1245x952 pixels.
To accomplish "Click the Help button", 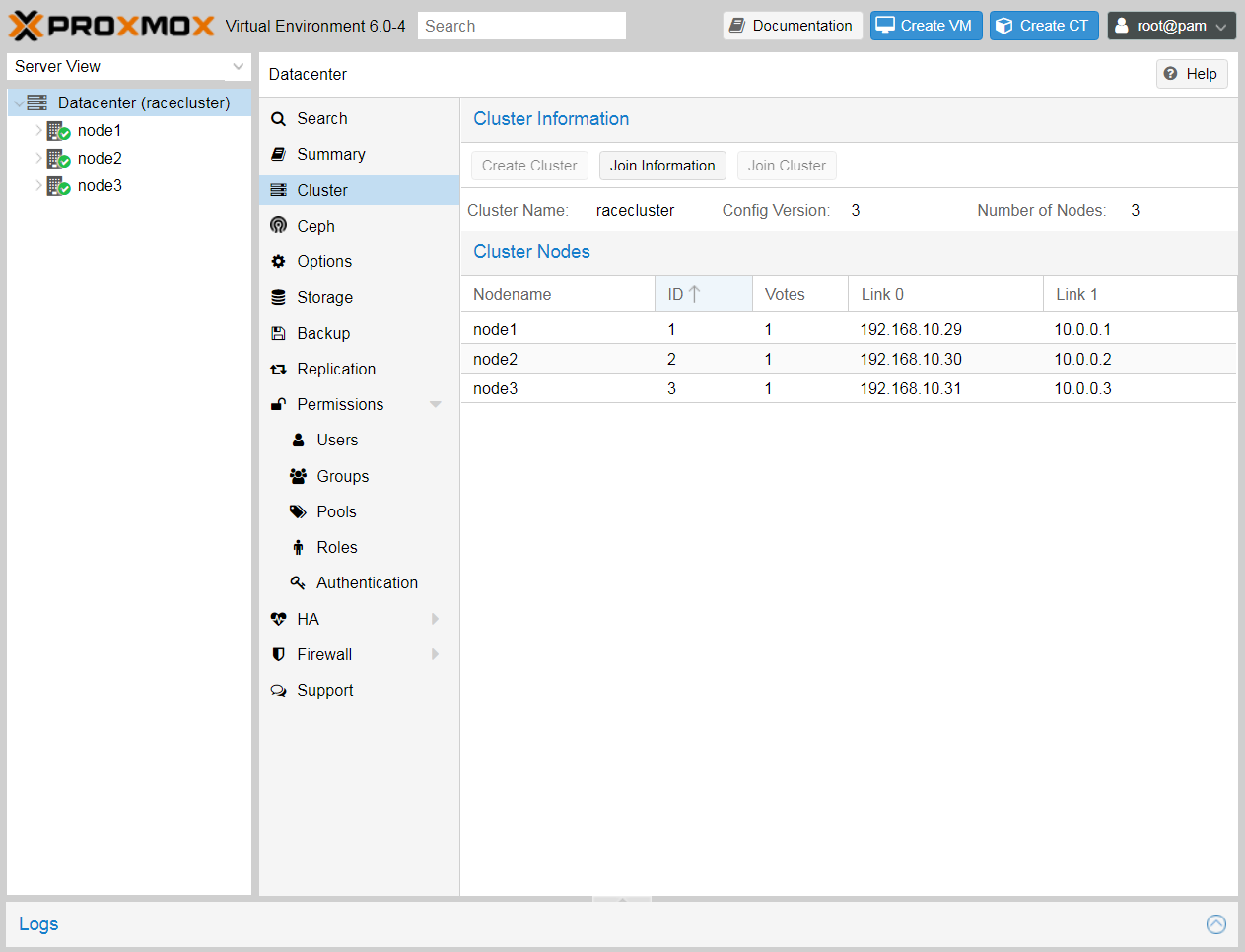I will tap(1192, 74).
